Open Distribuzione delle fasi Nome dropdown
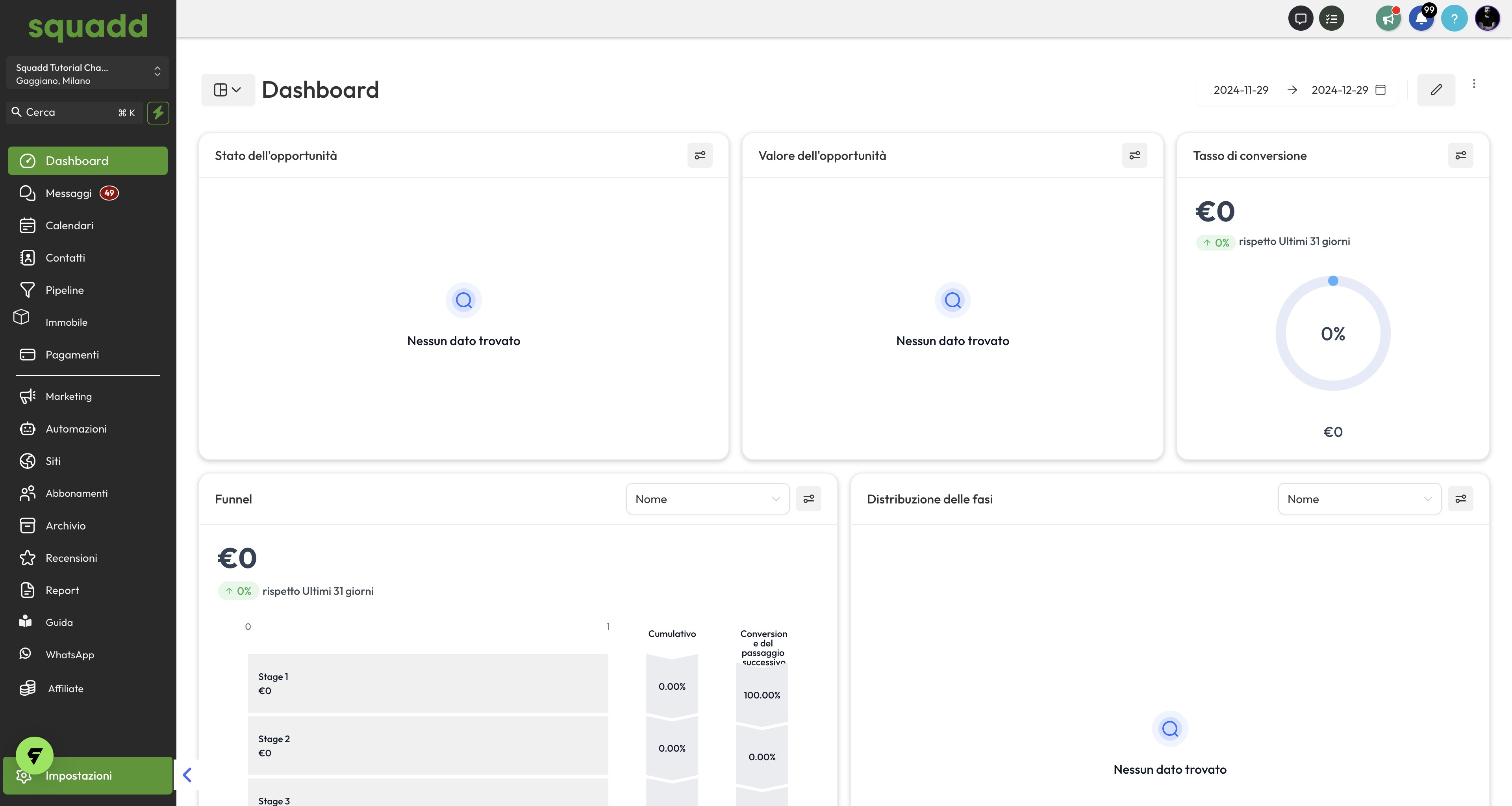 [x=1359, y=499]
